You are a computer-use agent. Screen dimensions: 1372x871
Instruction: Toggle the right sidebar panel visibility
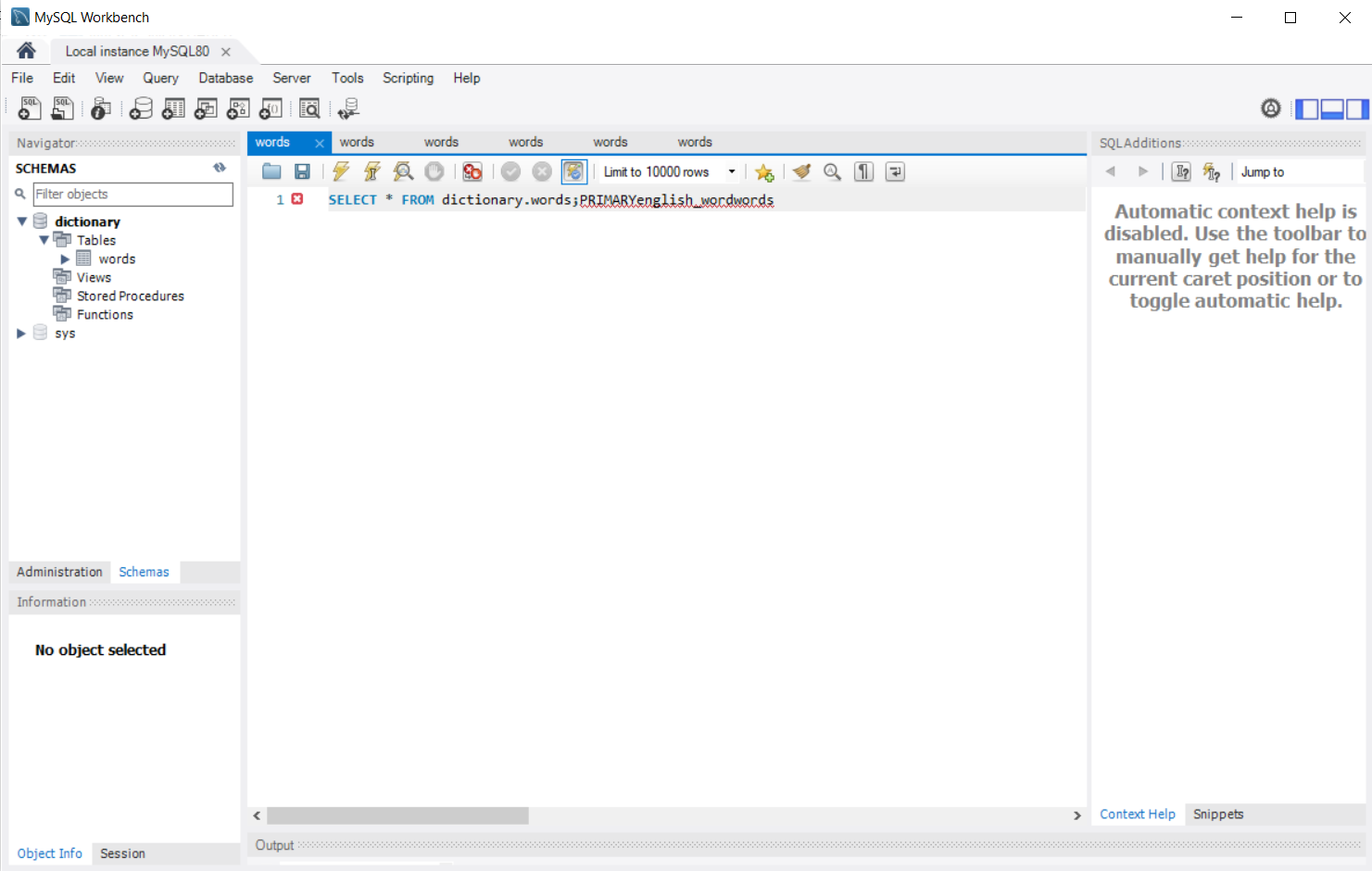click(1357, 109)
